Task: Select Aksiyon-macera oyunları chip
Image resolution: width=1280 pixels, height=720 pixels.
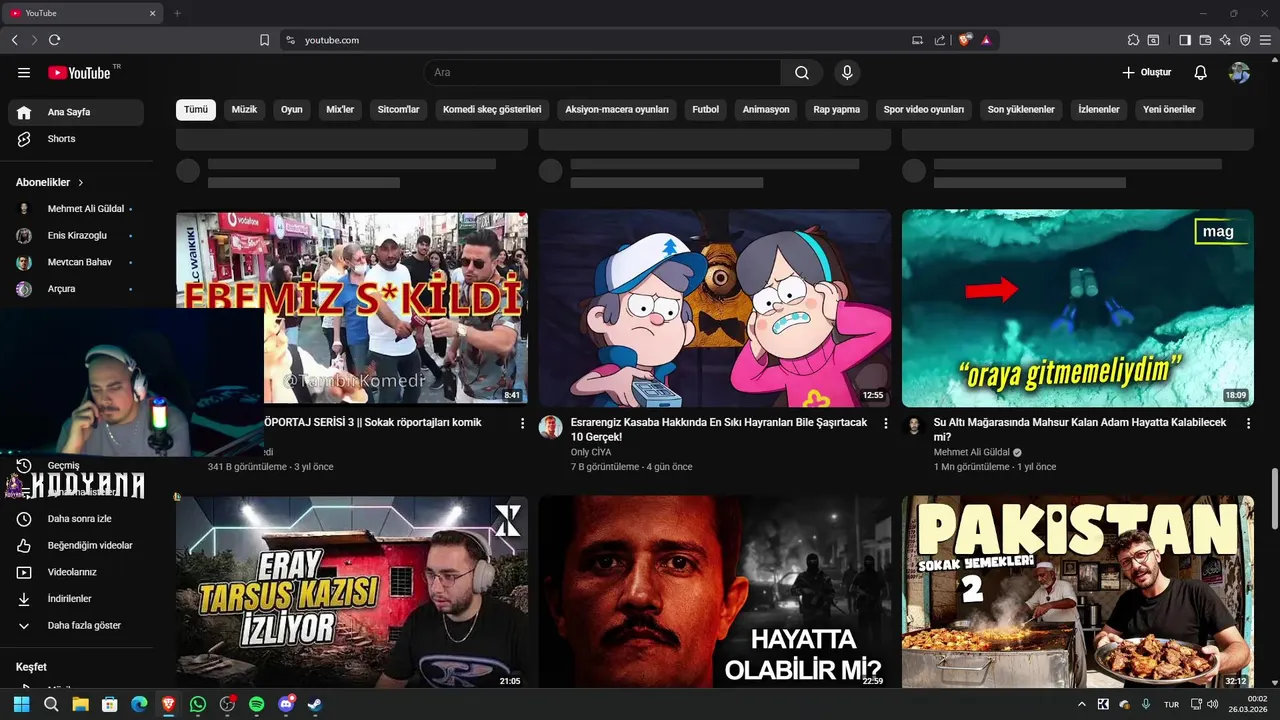Action: [617, 110]
